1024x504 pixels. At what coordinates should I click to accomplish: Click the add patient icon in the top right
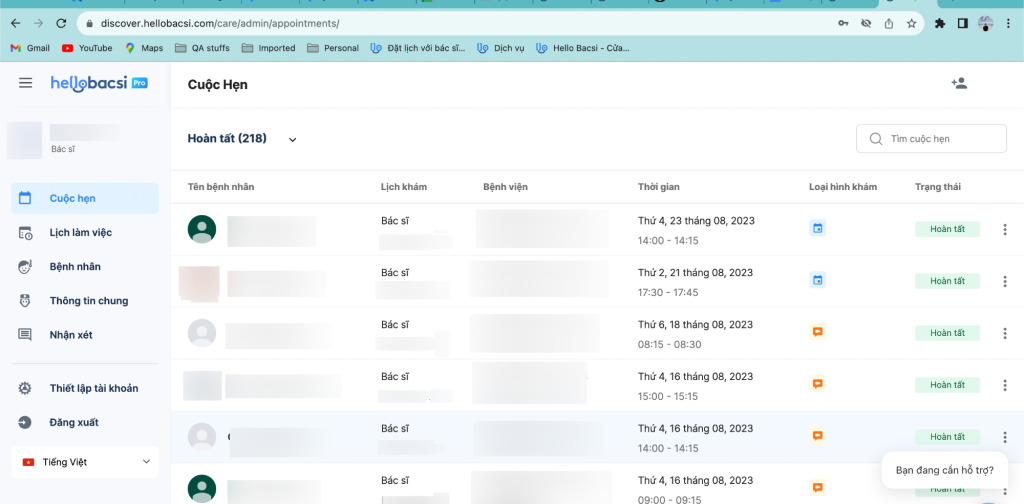(958, 84)
